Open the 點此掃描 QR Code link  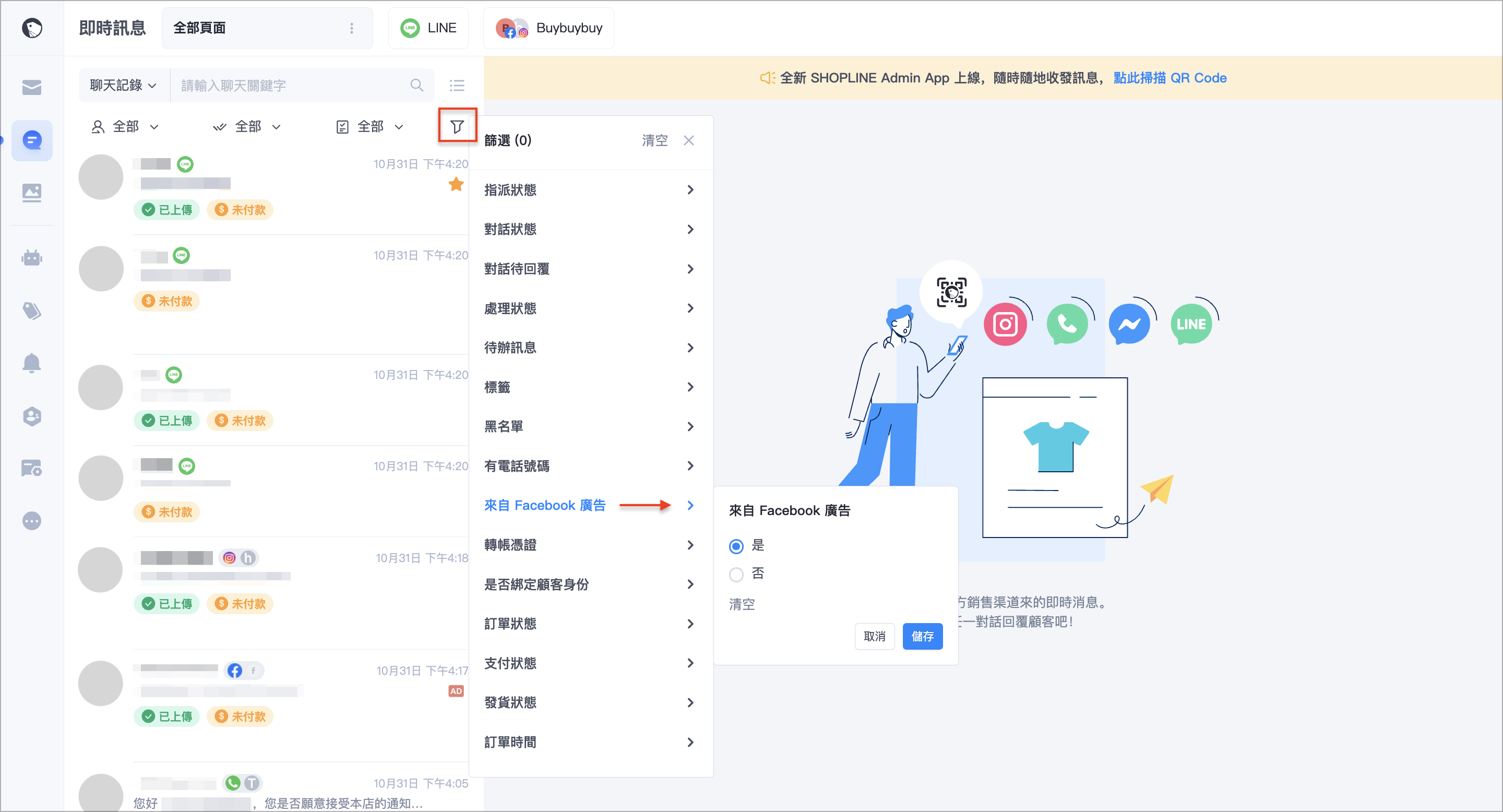tap(1169, 78)
